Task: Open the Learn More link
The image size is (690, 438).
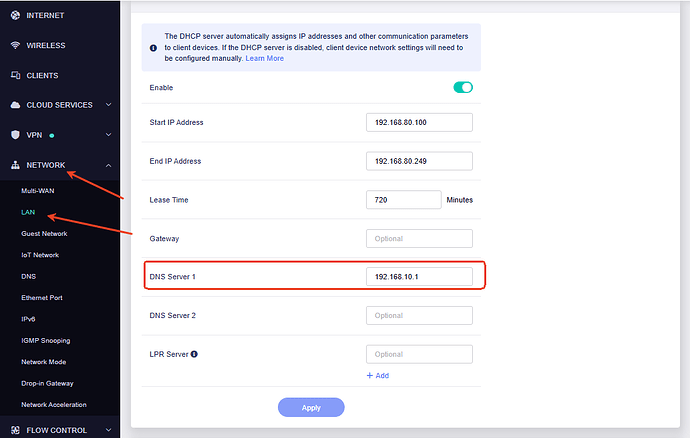Action: pos(264,59)
